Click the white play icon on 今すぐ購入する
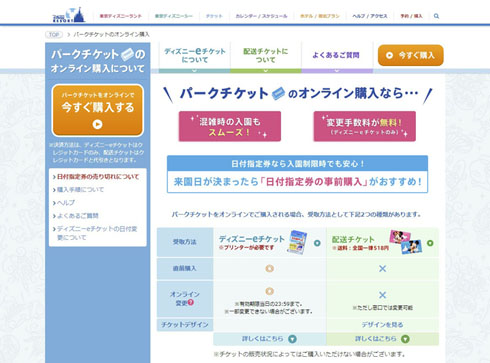The height and width of the screenshot is (363, 490). 97,124
